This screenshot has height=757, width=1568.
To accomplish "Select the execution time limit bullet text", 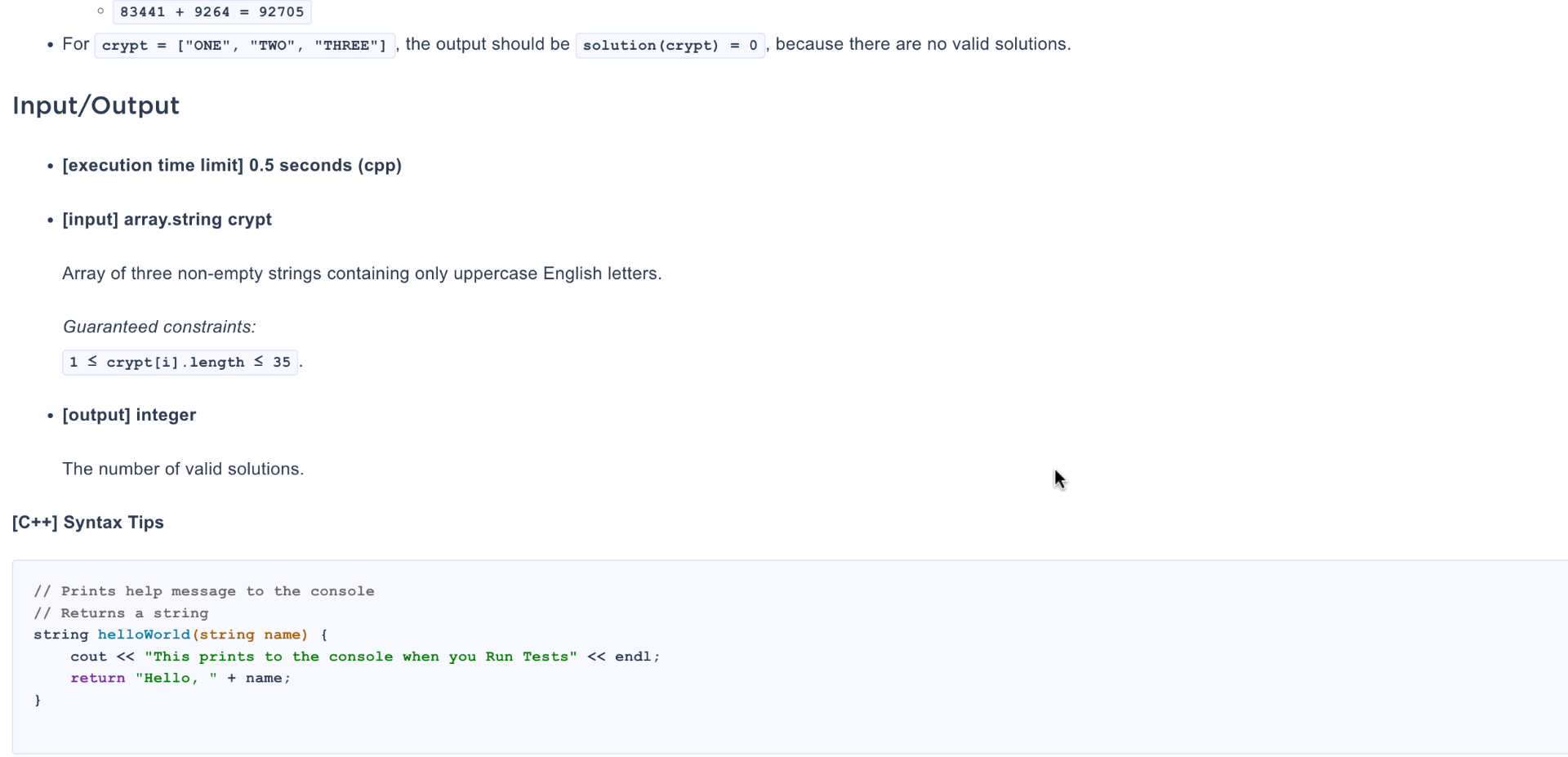I will pos(232,165).
